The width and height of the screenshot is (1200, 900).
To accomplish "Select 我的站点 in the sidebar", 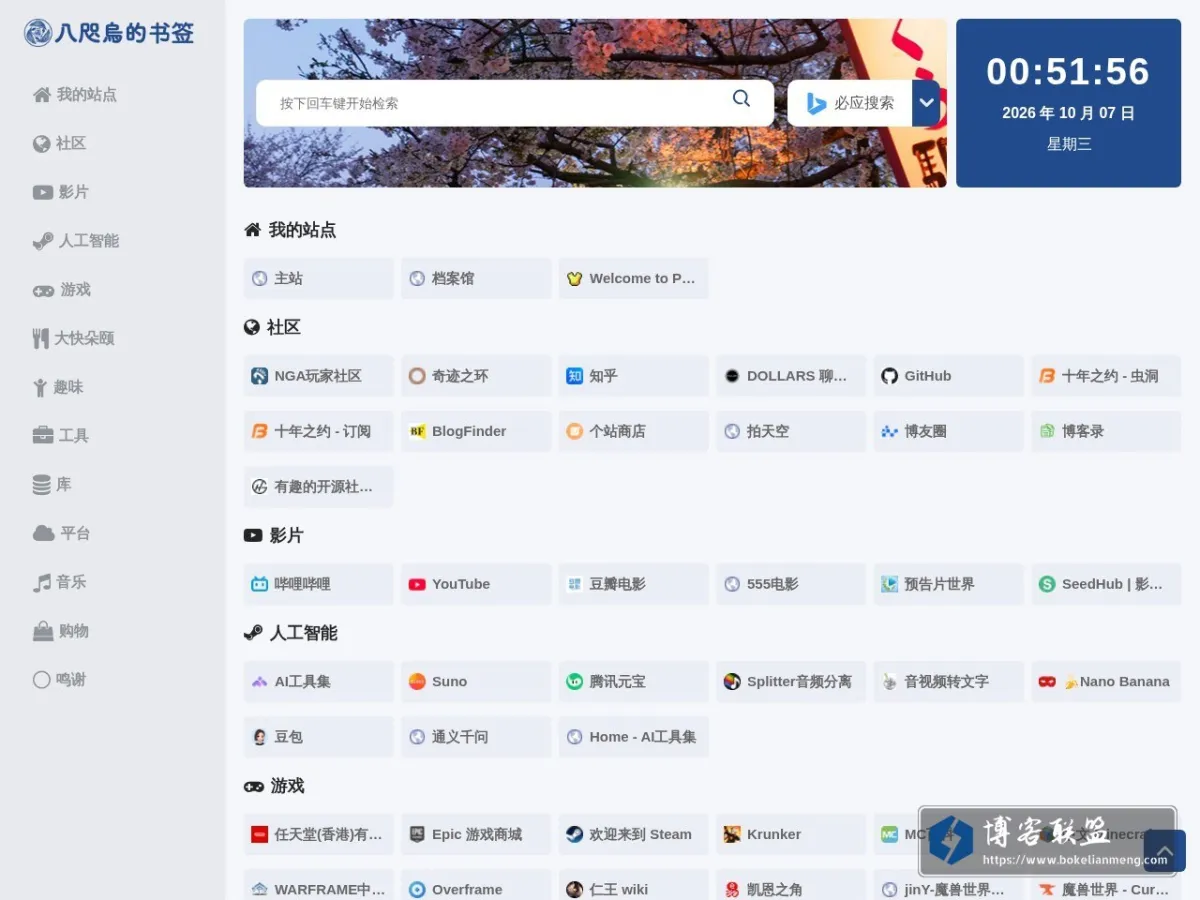I will tap(75, 95).
